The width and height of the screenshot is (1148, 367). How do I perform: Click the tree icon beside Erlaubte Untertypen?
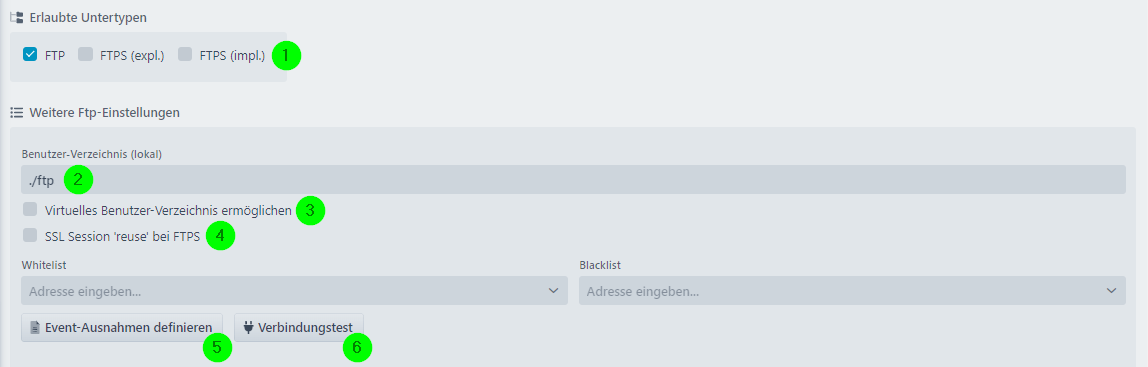click(16, 17)
